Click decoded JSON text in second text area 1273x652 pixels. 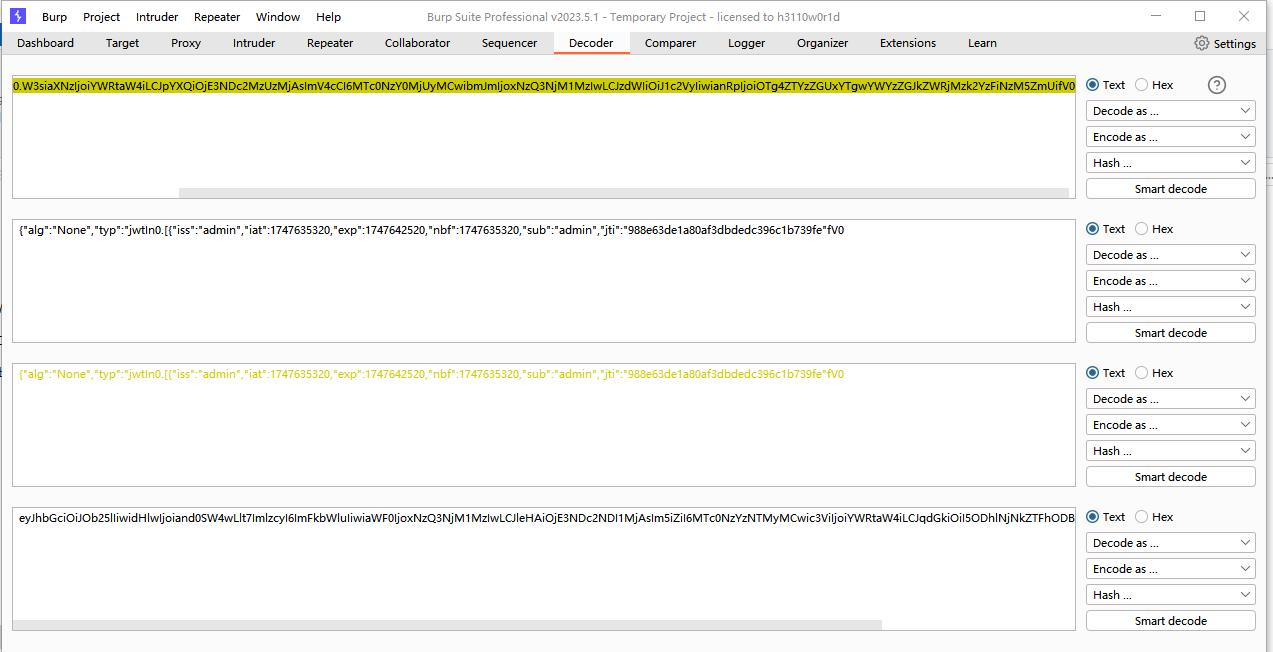[x=431, y=230]
